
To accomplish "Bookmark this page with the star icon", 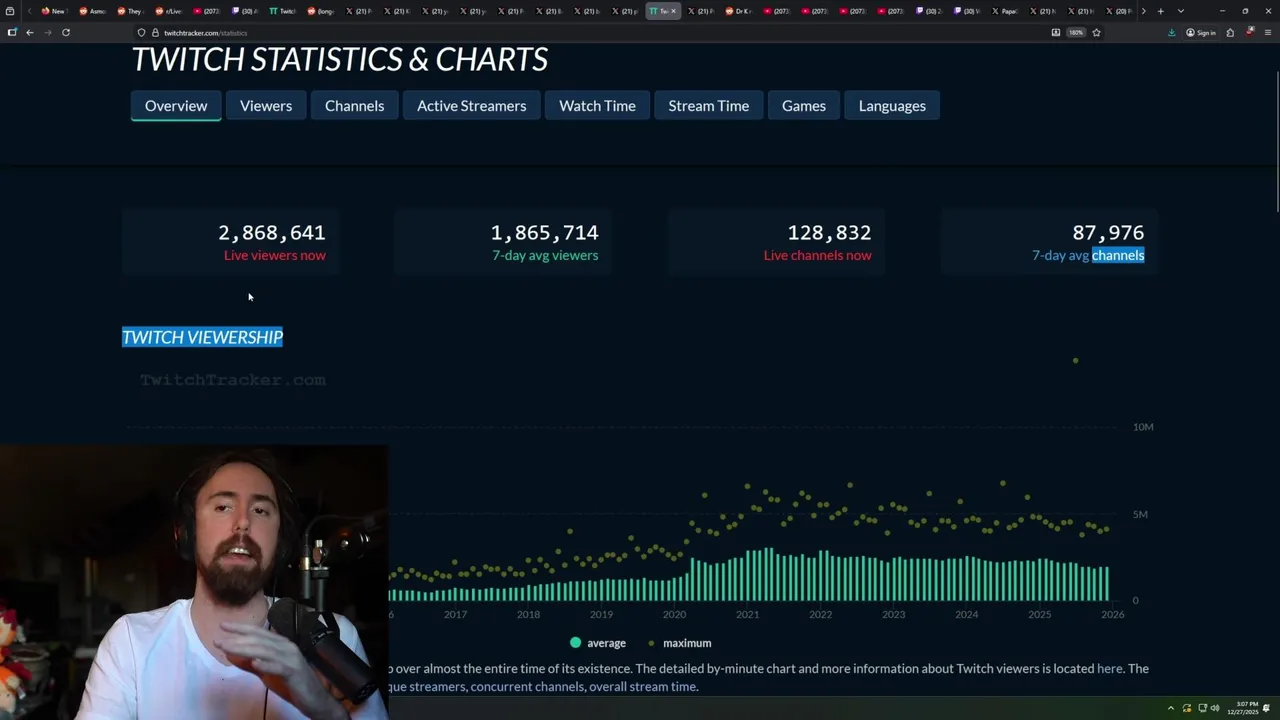I will click(1096, 32).
